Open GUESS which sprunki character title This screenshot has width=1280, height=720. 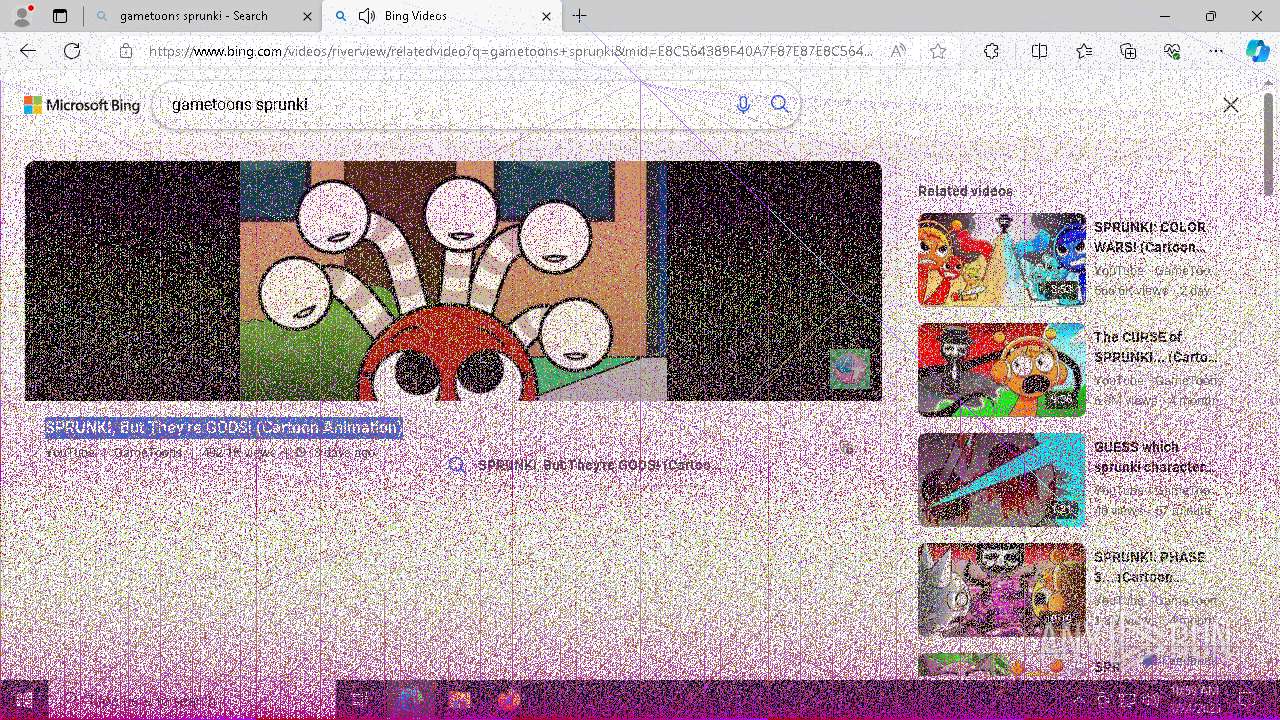[1155, 457]
